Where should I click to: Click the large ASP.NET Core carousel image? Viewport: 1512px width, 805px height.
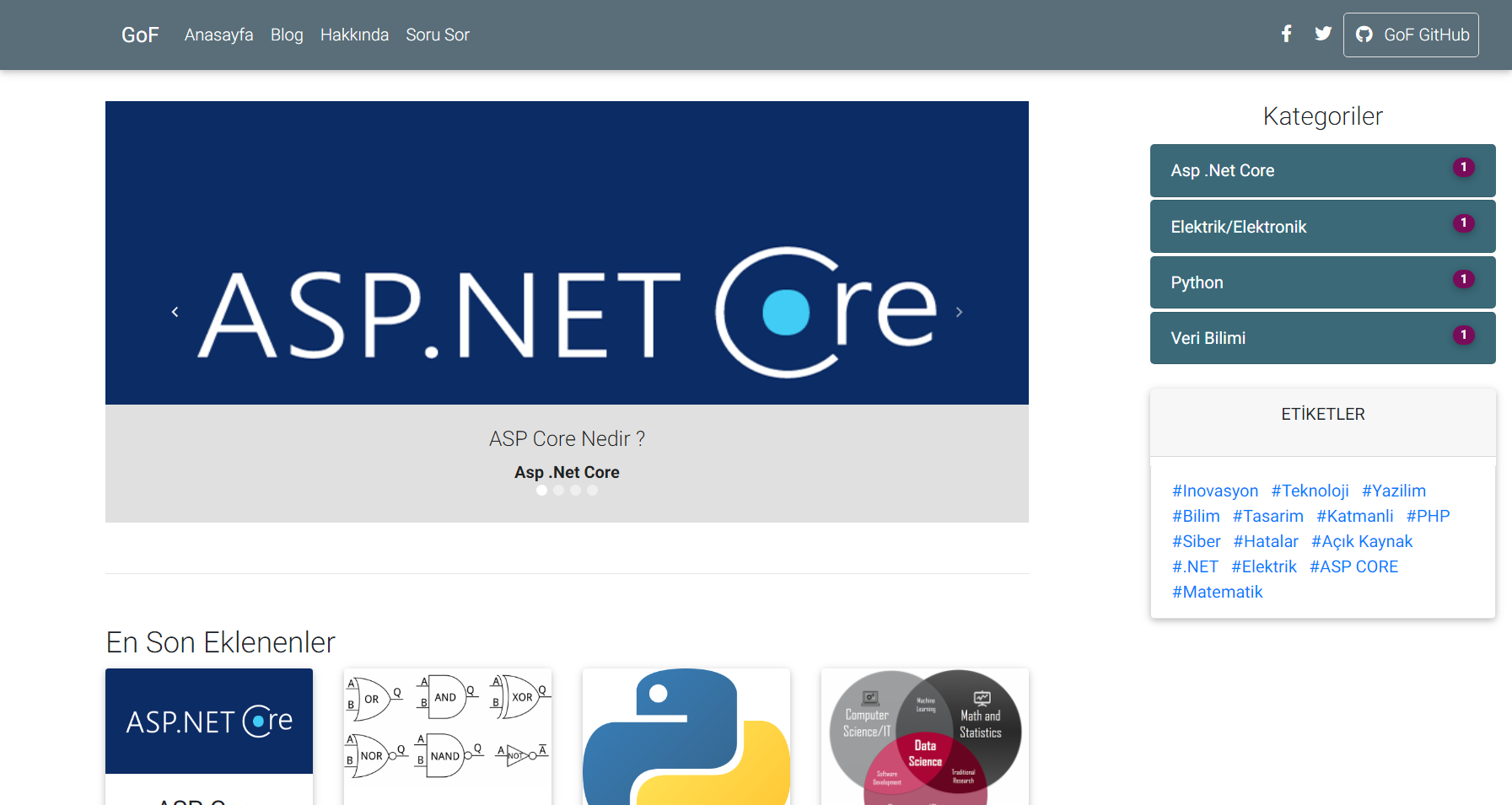(567, 253)
